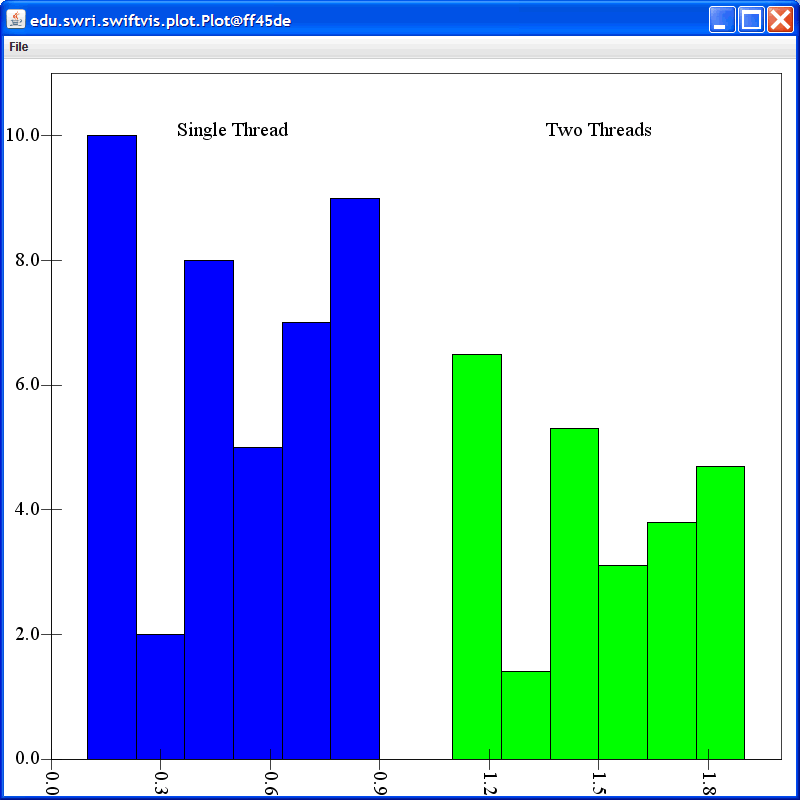Click the blue bar with height 5.0

pos(258,603)
